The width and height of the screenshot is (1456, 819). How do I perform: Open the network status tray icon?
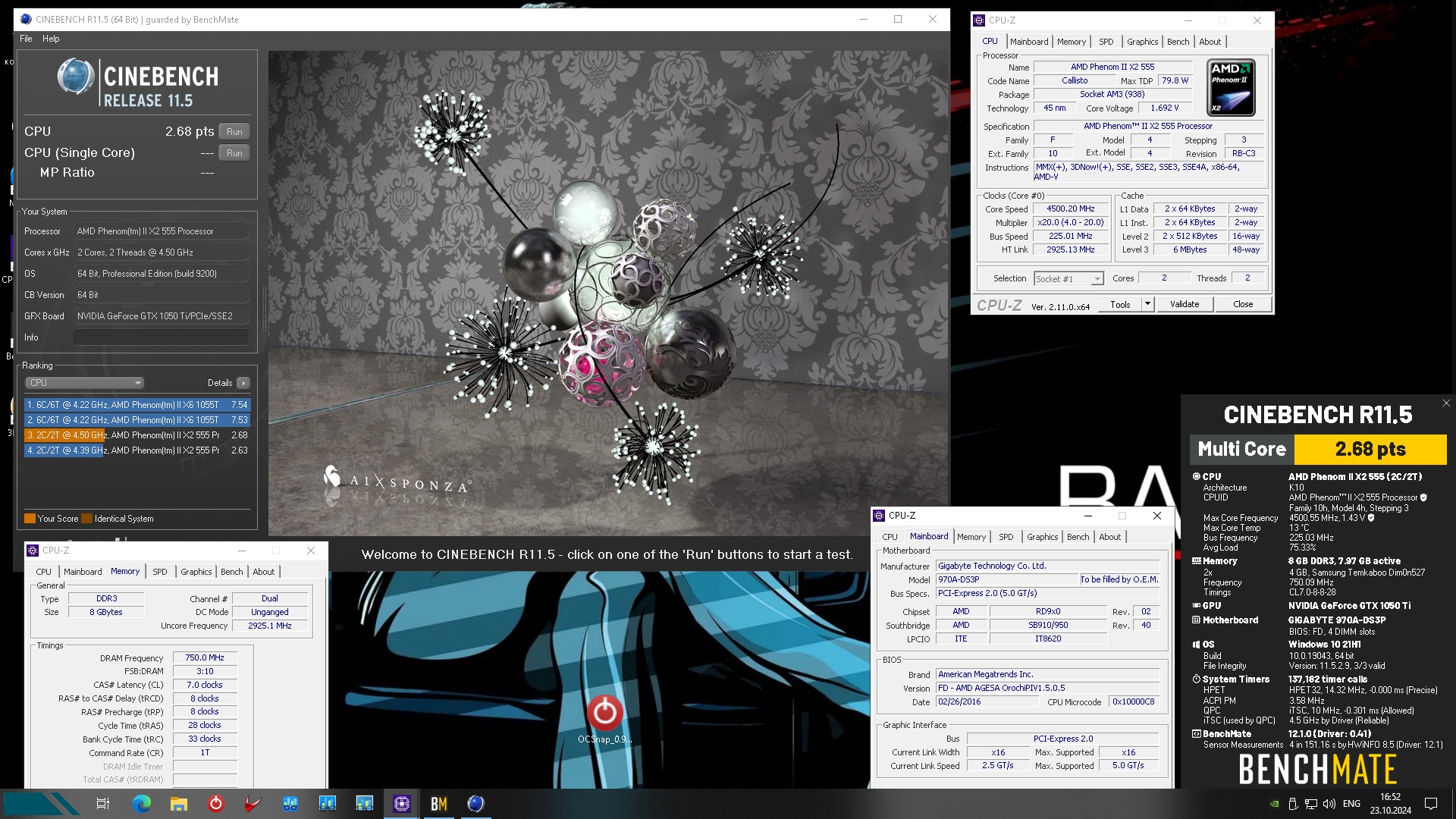click(1310, 804)
